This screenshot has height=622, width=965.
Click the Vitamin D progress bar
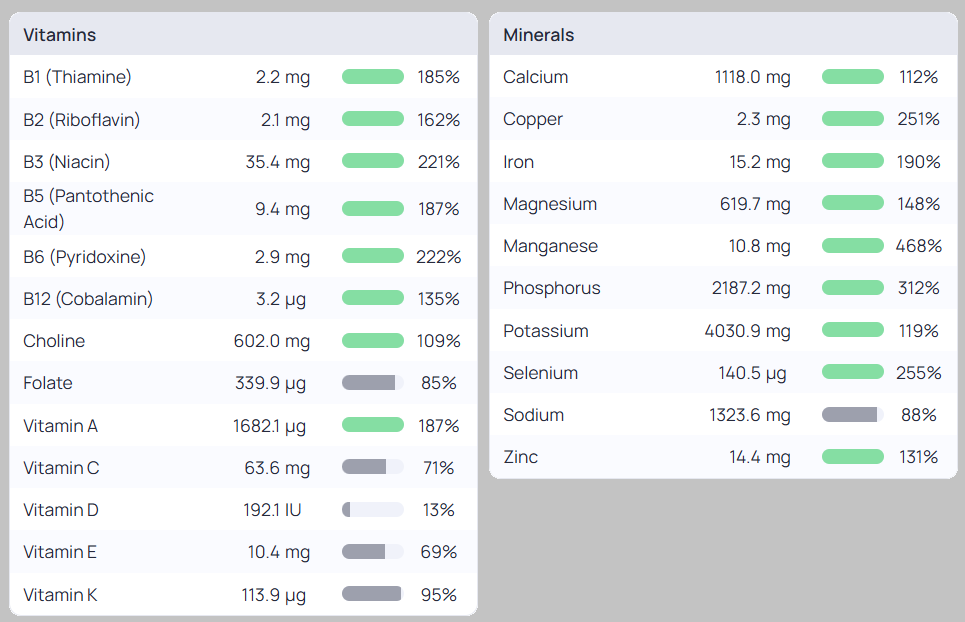pyautogui.click(x=373, y=510)
